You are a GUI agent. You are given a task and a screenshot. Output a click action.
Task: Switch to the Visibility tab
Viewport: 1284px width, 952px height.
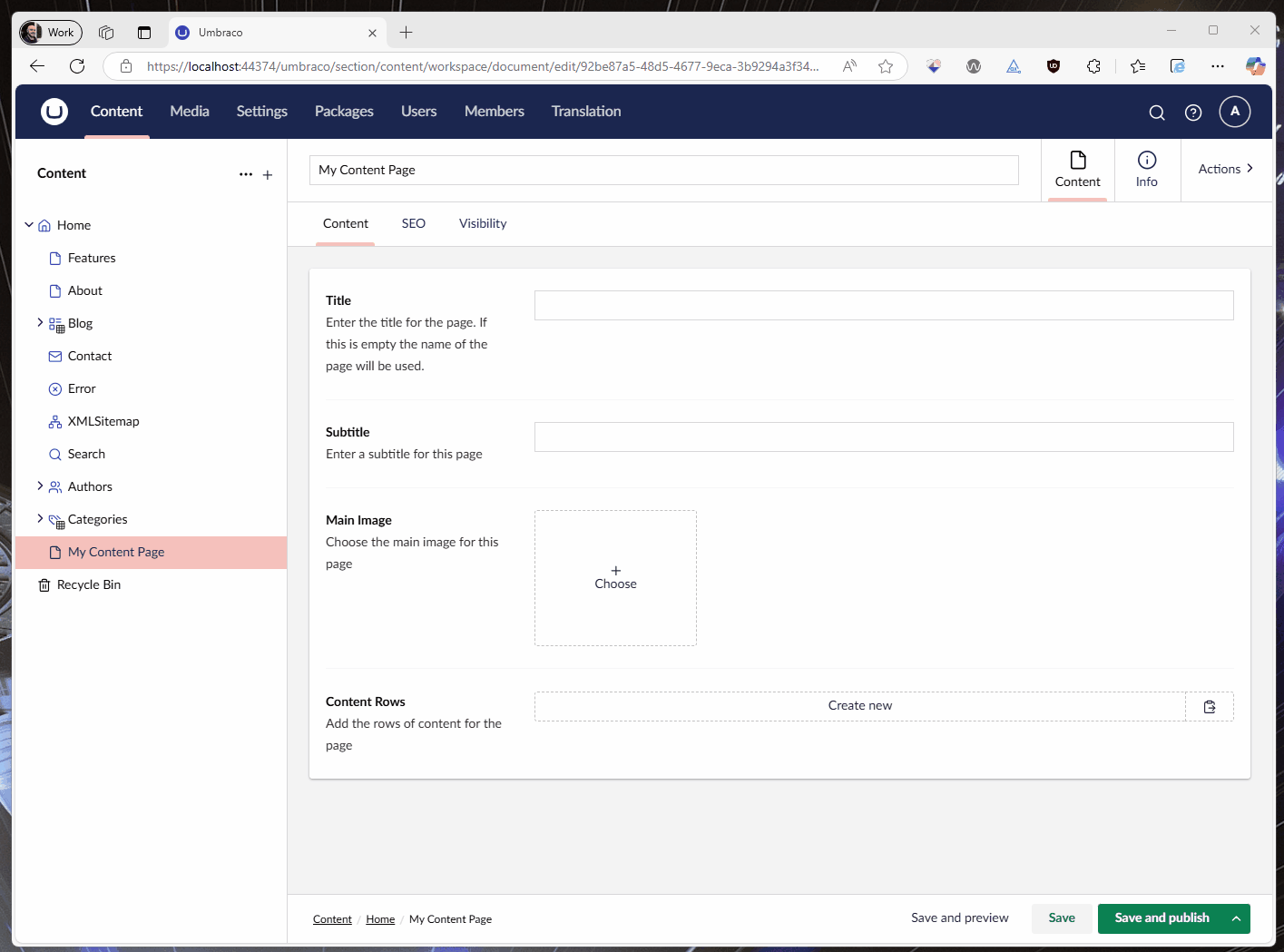click(x=483, y=223)
